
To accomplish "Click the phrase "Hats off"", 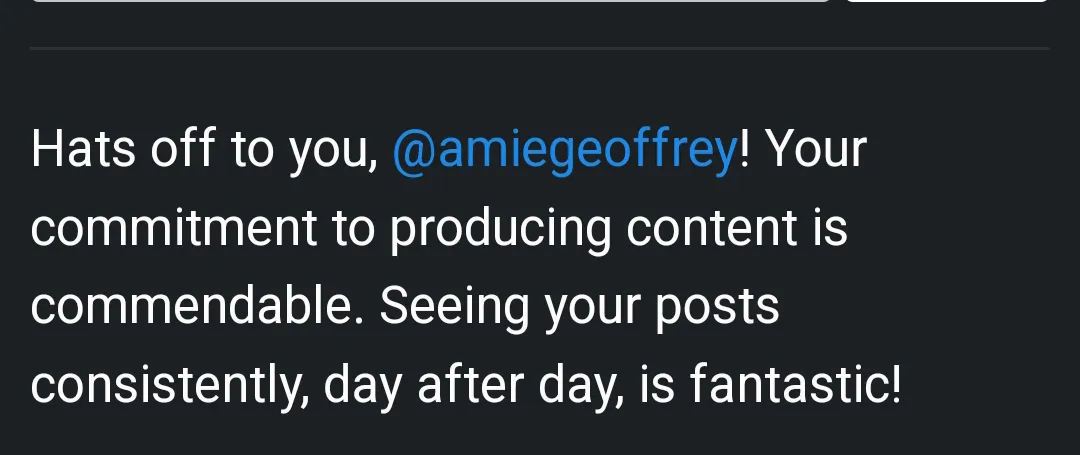I will (x=123, y=149).
